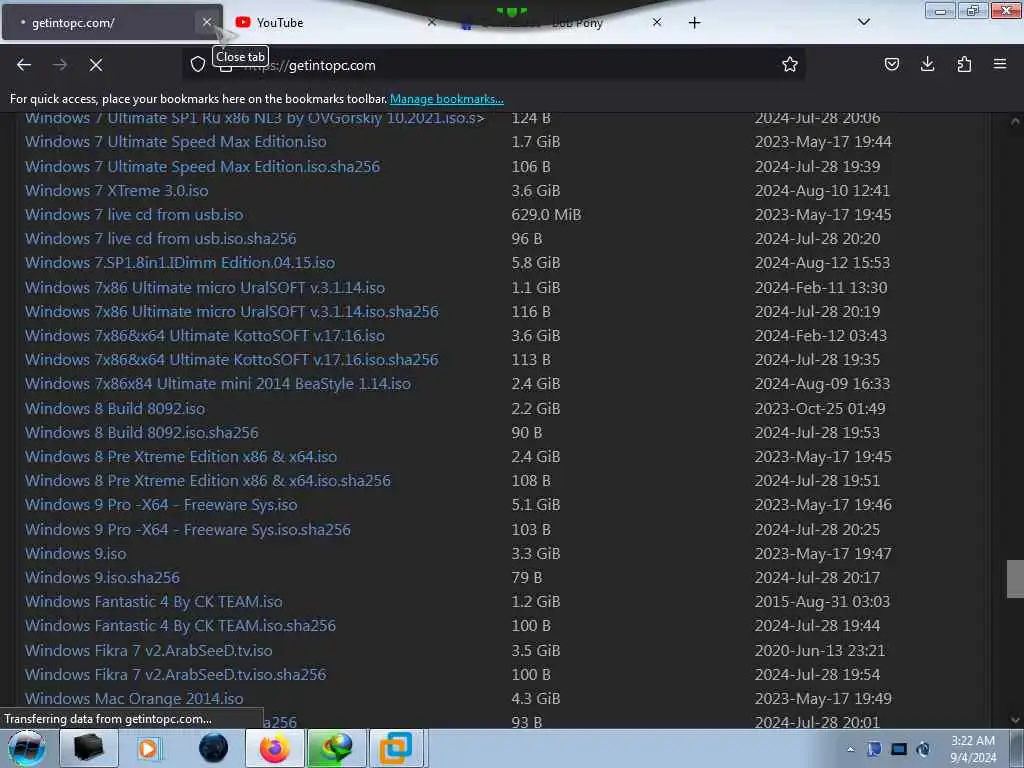Viewport: 1024px width, 768px height.
Task: Open Windows 8 Build 8092.iso
Action: pyautogui.click(x=115, y=409)
